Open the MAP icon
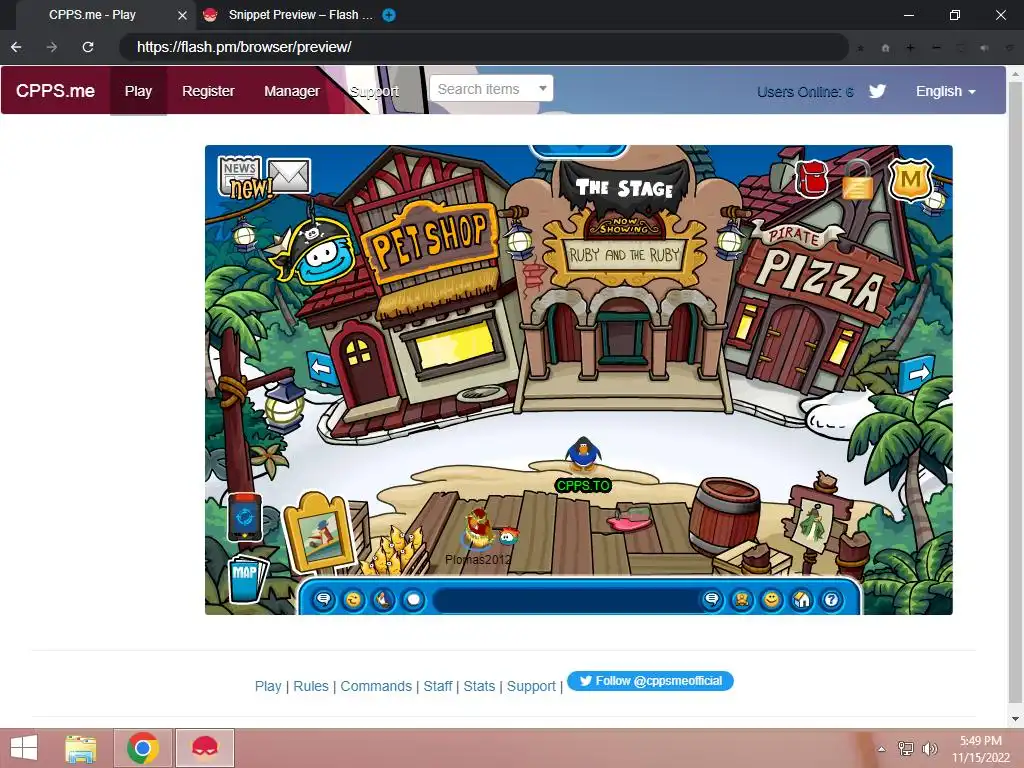Image resolution: width=1024 pixels, height=768 pixels. [247, 579]
